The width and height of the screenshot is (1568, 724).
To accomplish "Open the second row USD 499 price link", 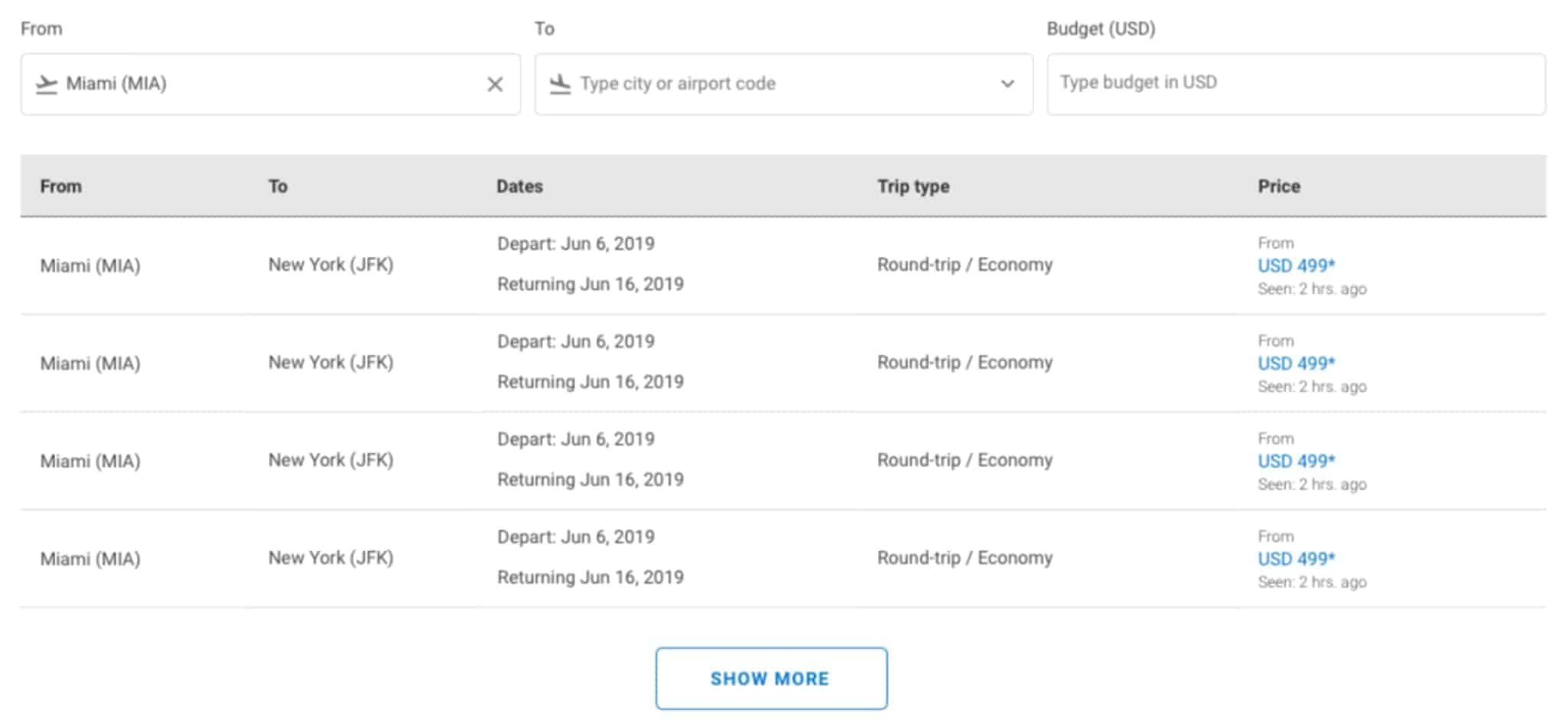I will [x=1296, y=364].
